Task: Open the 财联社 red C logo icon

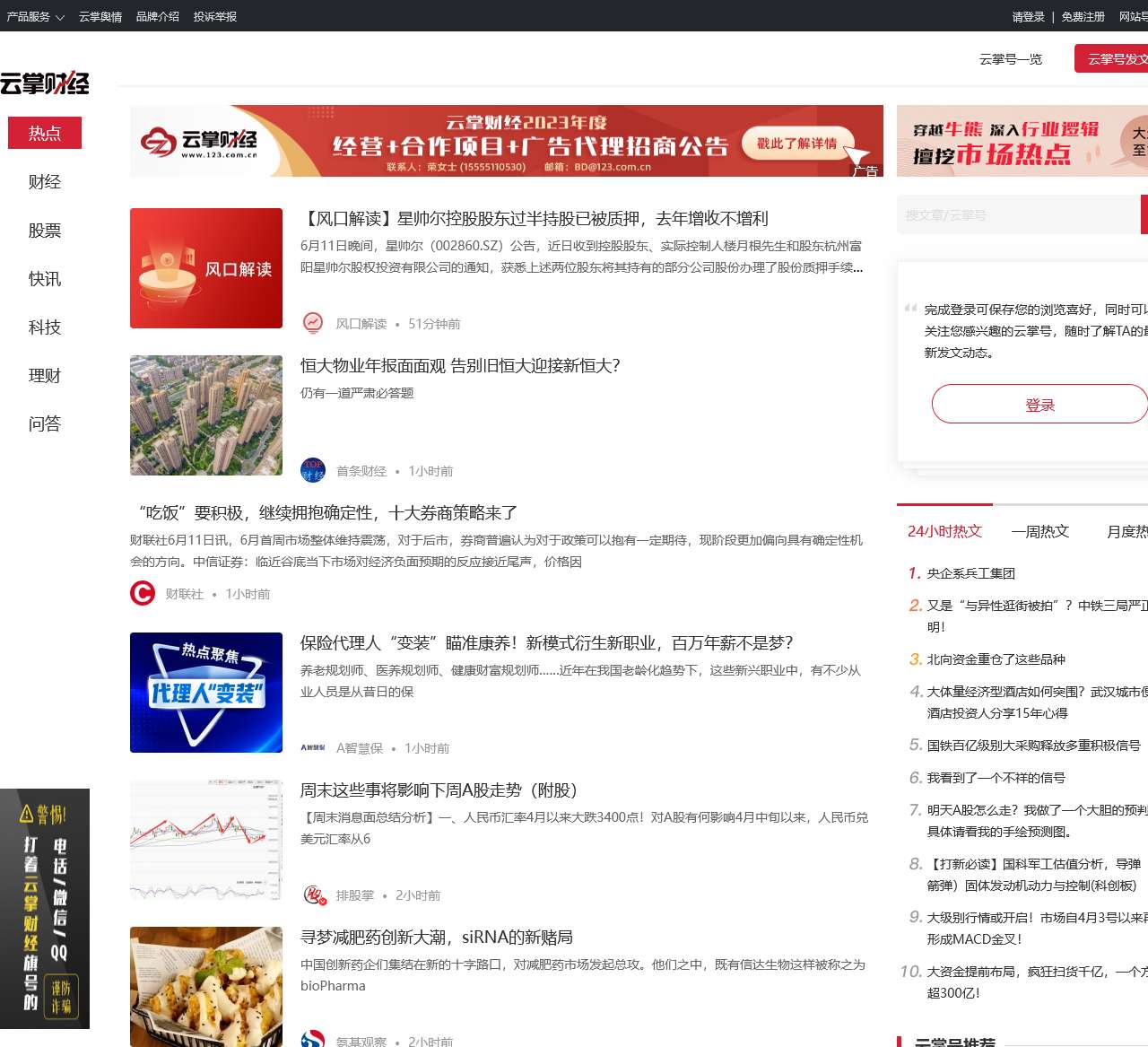Action: coord(143,593)
